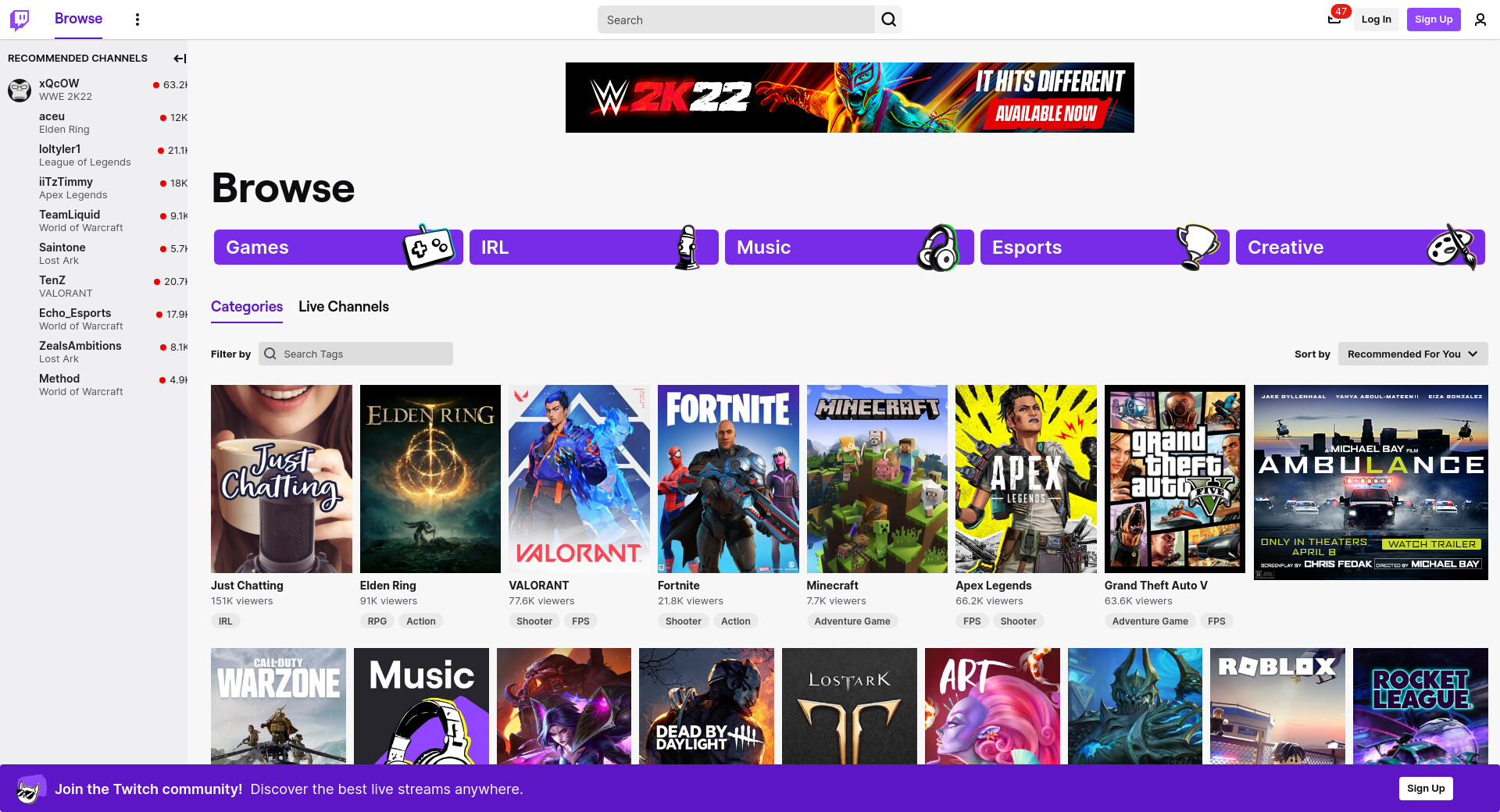Open the Music category thumbnail
The height and width of the screenshot is (812, 1500).
(x=421, y=706)
